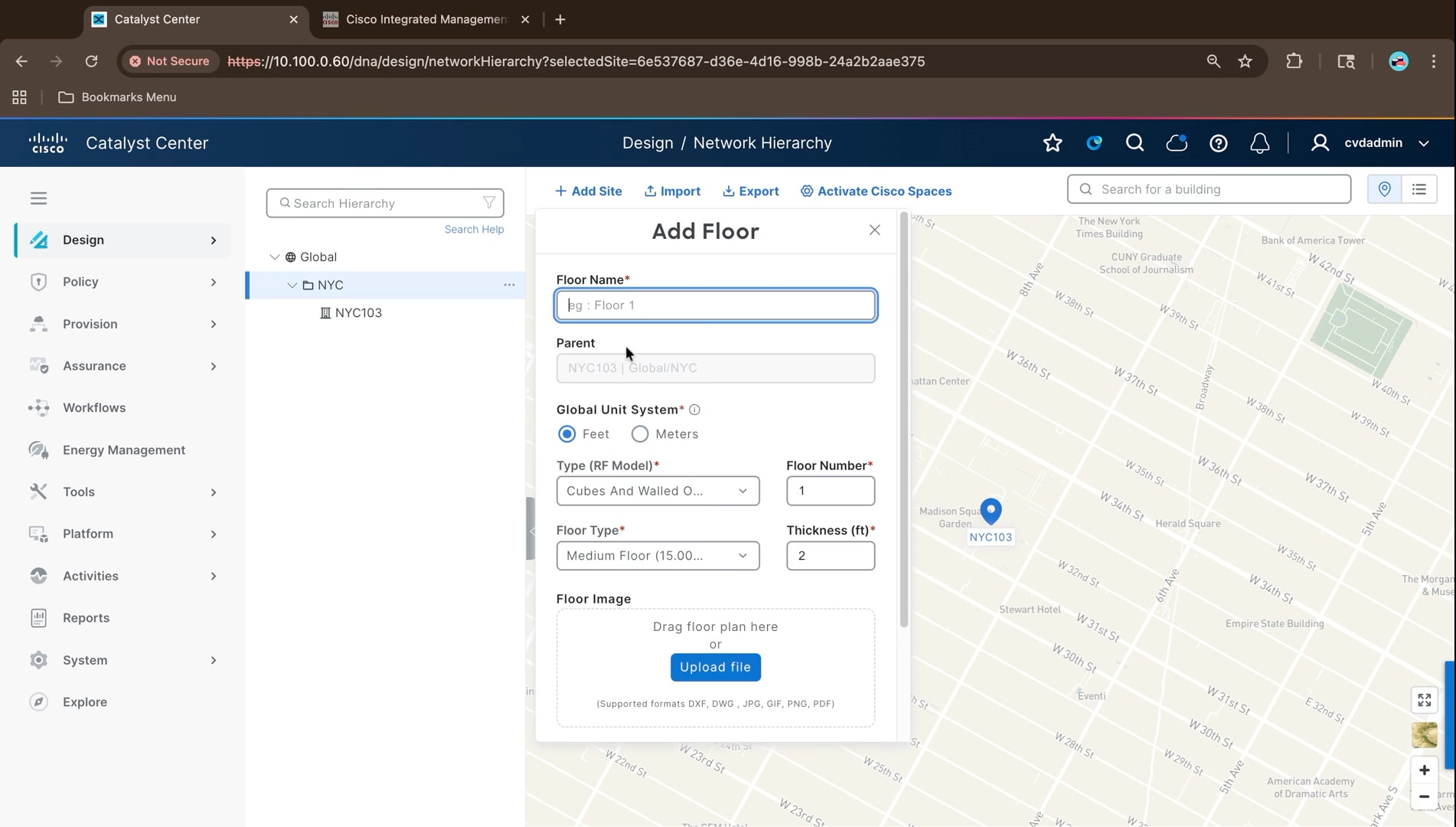This screenshot has height=827, width=1456.
Task: Zoom out on the map
Action: (1424, 796)
